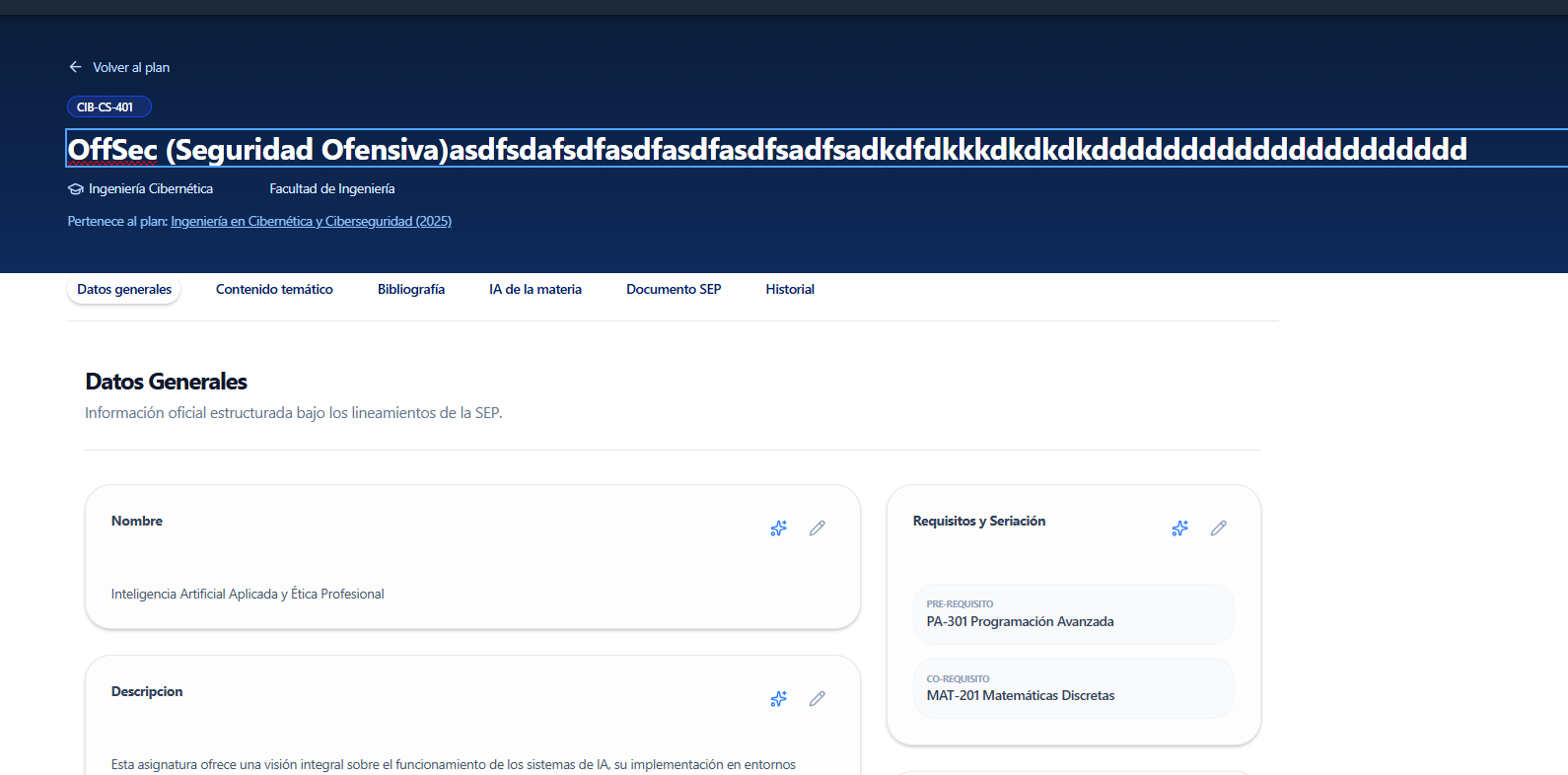Click the back arrow beside Volver al plan
This screenshot has width=1568, height=775.
click(x=75, y=67)
